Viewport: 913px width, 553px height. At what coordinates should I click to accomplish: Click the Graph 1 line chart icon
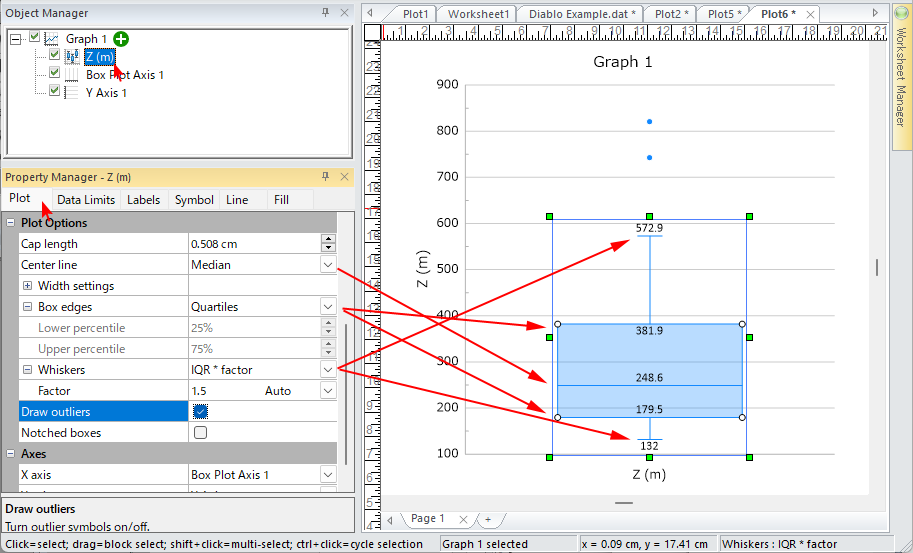(51, 38)
